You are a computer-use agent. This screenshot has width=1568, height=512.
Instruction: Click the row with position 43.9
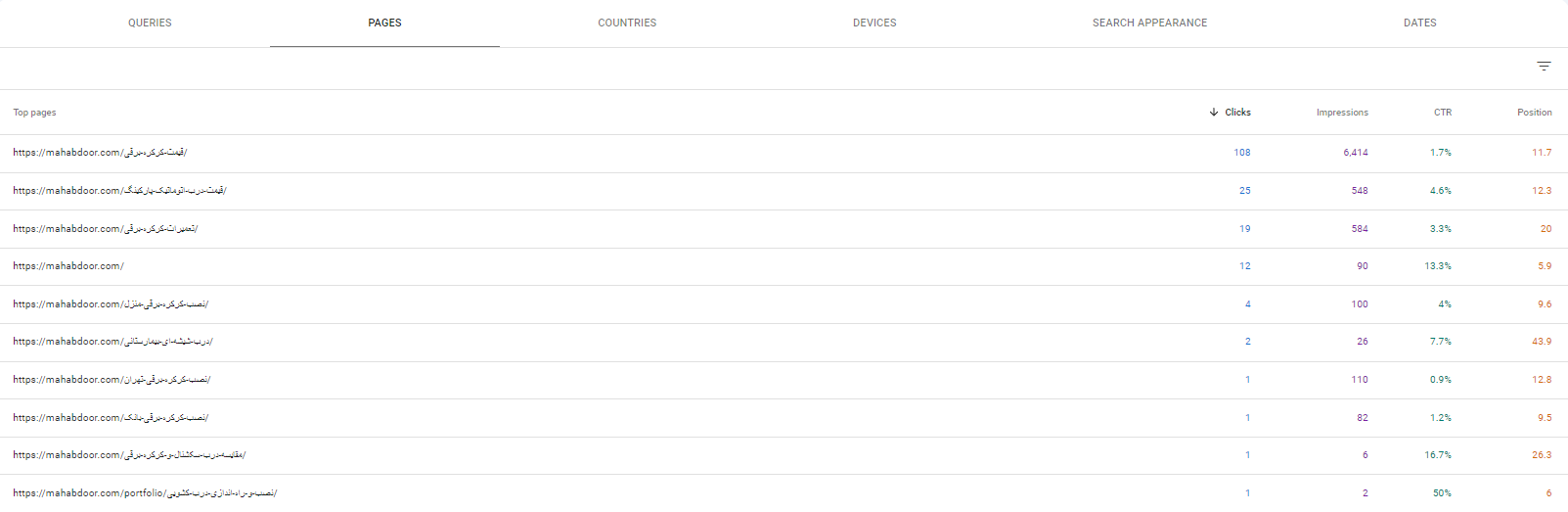[x=784, y=342]
